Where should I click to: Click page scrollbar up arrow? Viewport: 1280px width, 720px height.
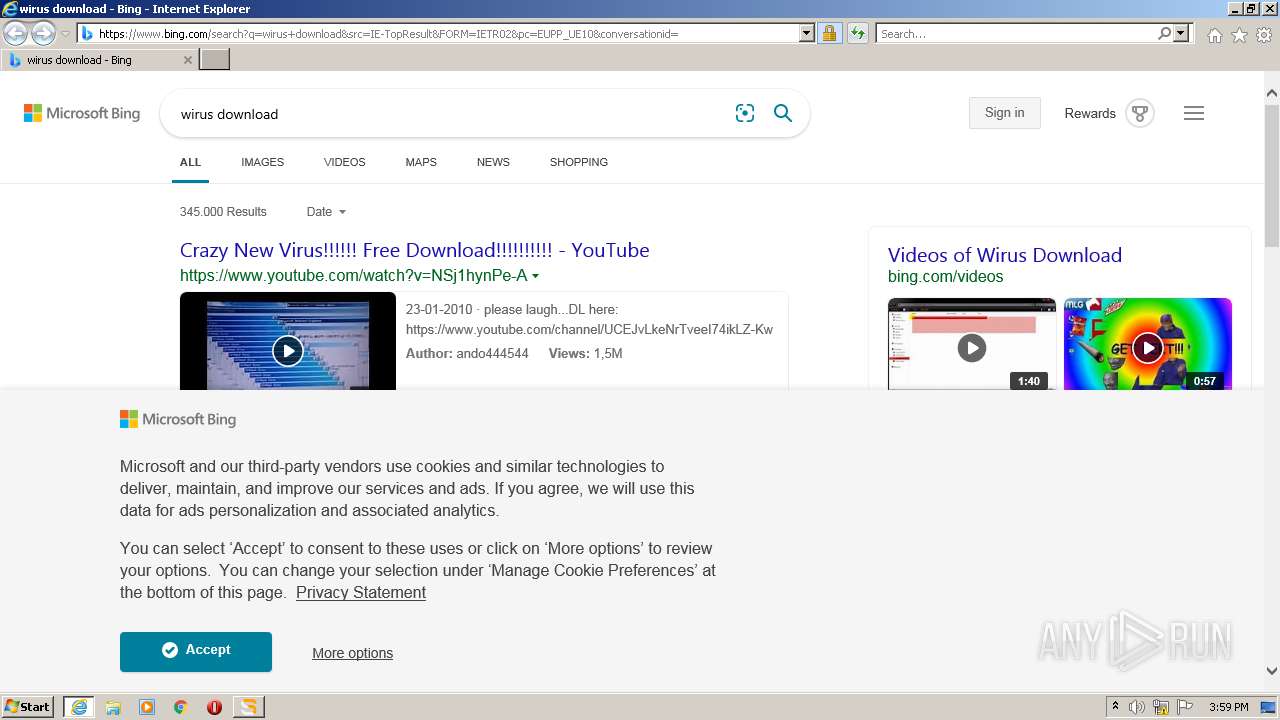point(1272,93)
